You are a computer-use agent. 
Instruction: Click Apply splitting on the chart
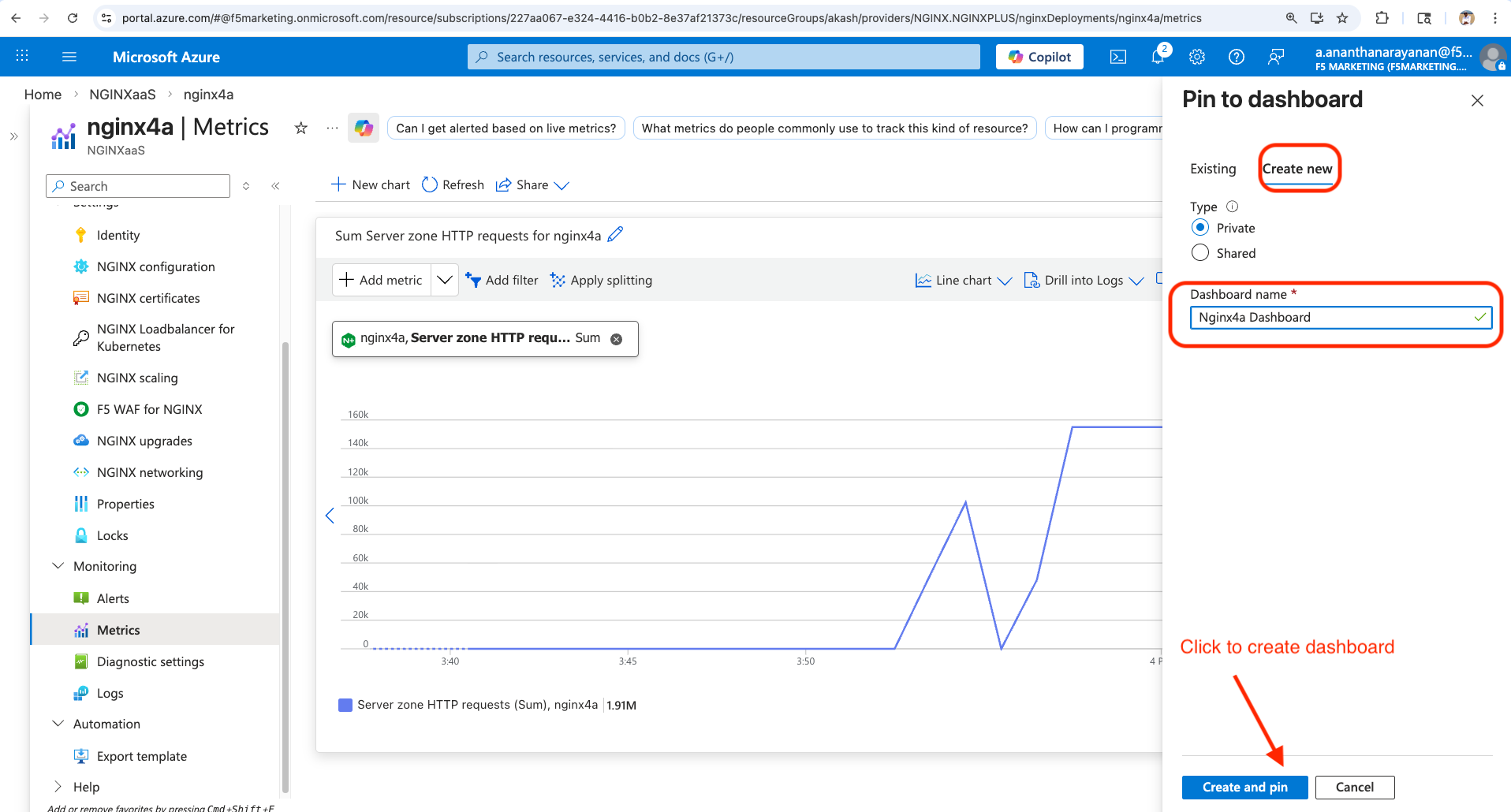click(x=602, y=280)
